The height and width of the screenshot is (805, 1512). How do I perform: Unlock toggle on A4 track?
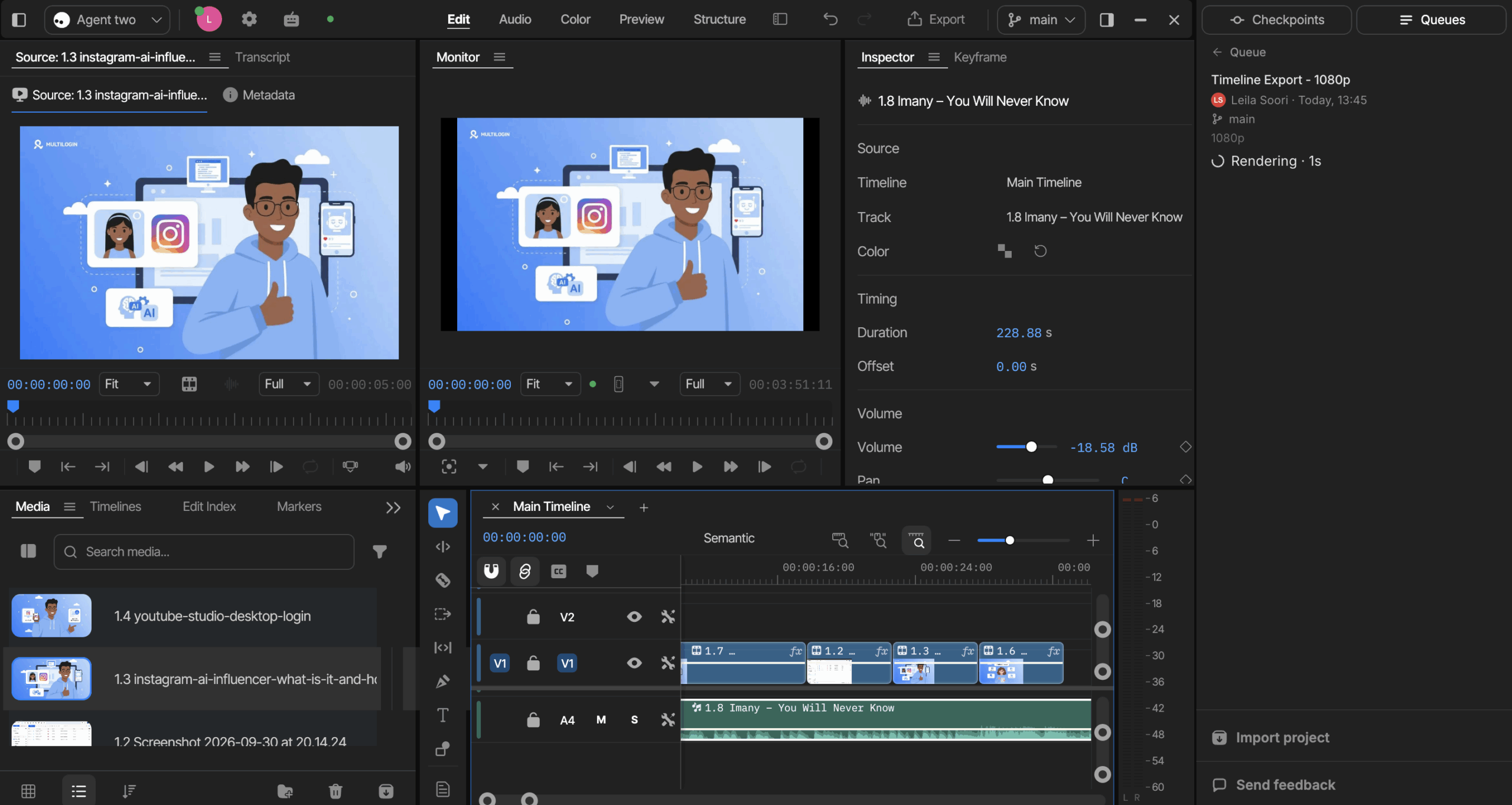coord(533,720)
